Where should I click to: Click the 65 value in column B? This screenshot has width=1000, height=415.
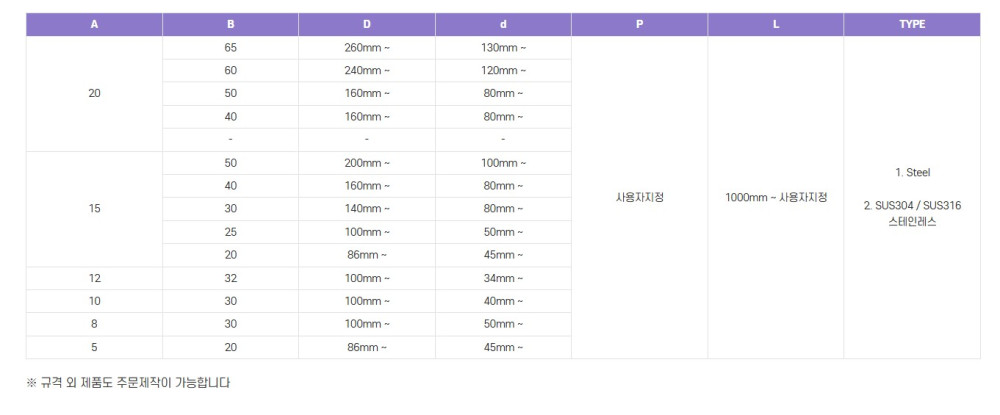(231, 47)
